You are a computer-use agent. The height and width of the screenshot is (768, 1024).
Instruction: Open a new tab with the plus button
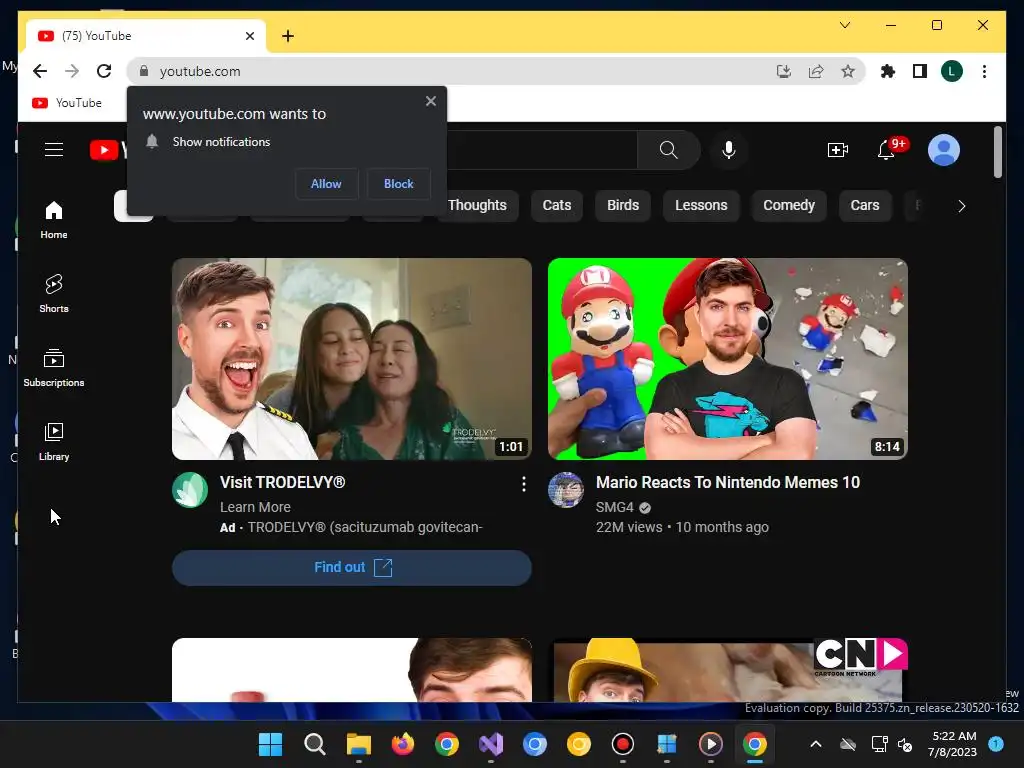click(x=288, y=36)
